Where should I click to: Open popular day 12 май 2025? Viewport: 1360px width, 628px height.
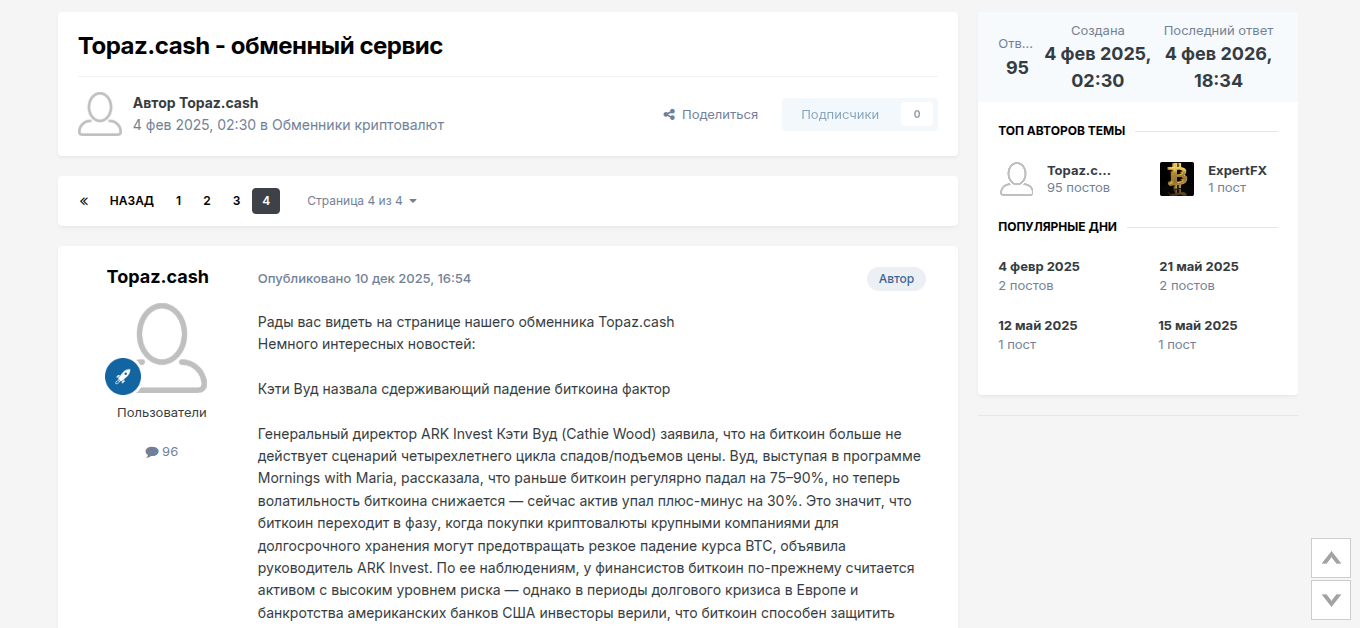point(1038,326)
